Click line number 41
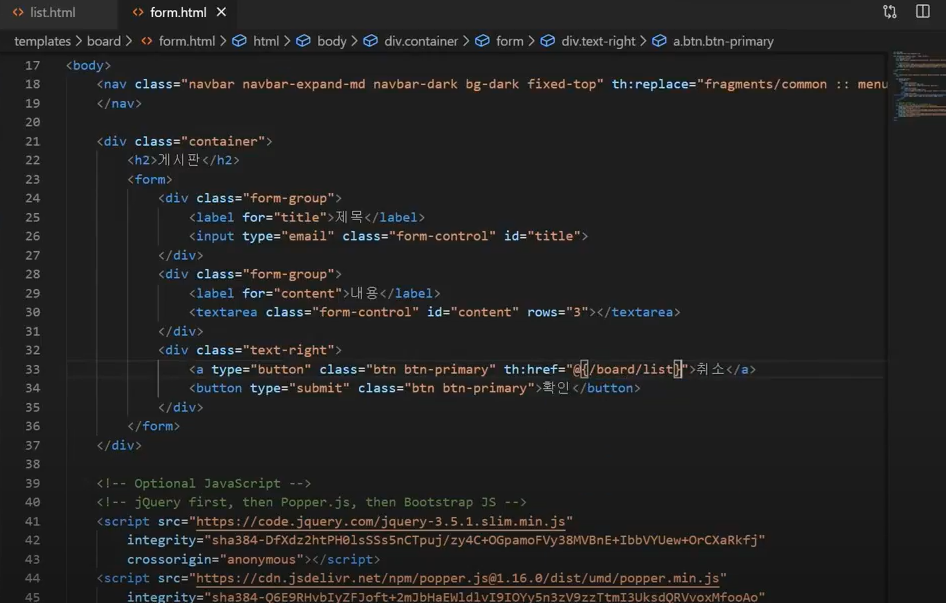This screenshot has width=946, height=603. coord(33,521)
